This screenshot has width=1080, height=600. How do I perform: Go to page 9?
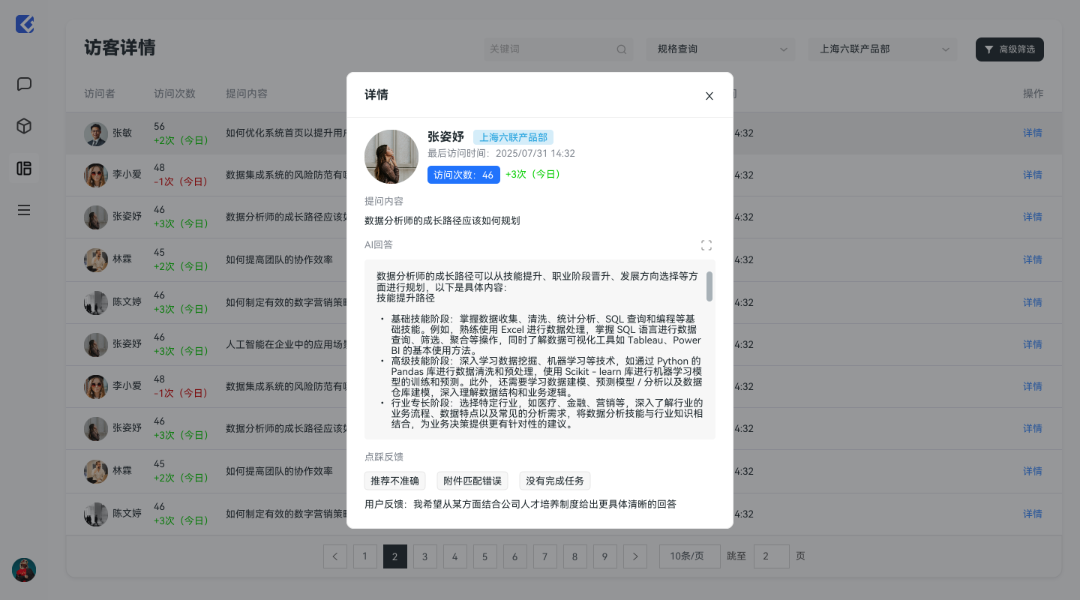[605, 557]
